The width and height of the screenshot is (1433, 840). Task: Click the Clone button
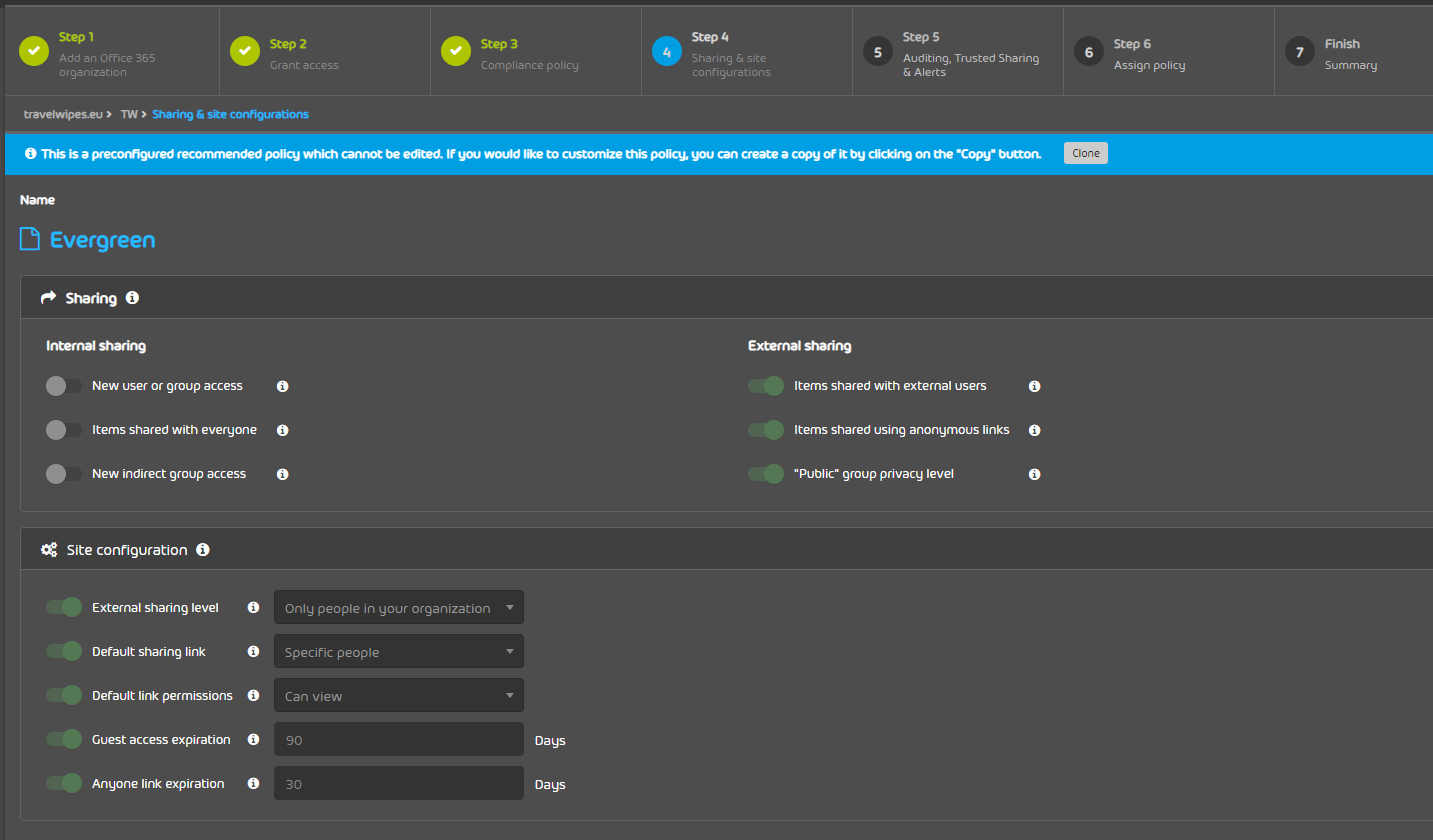pyautogui.click(x=1085, y=153)
